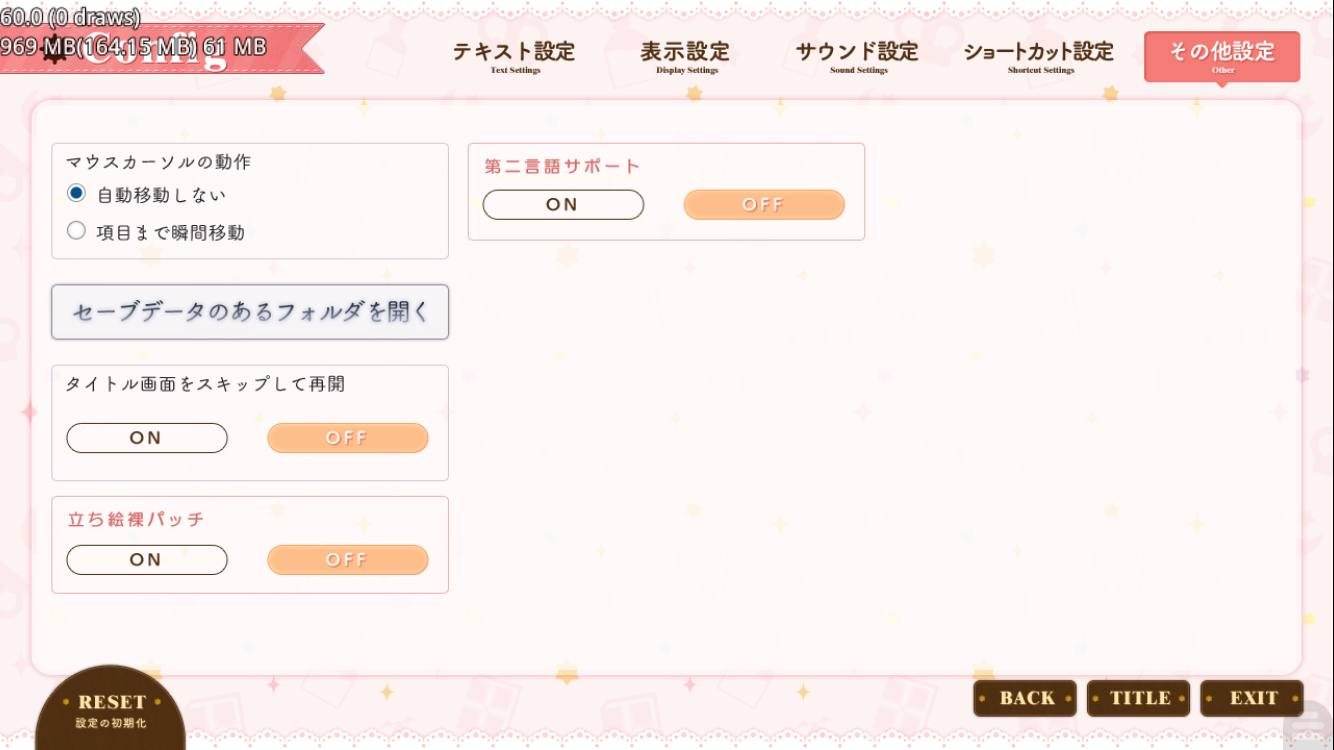Click セーブデータのあるフォルダを開く button
Image resolution: width=1334 pixels, height=750 pixels.
point(250,312)
